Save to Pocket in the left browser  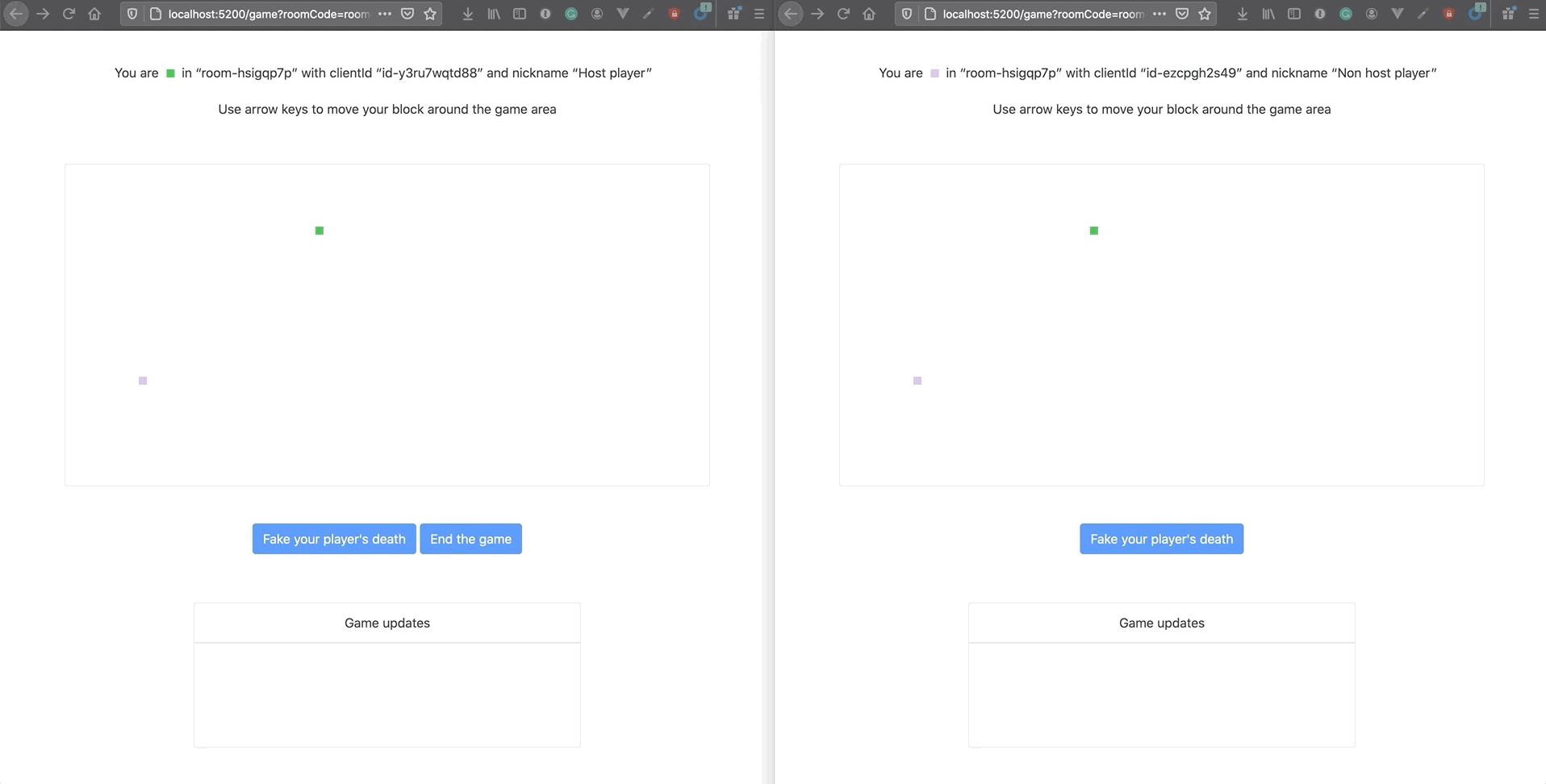pyautogui.click(x=407, y=14)
